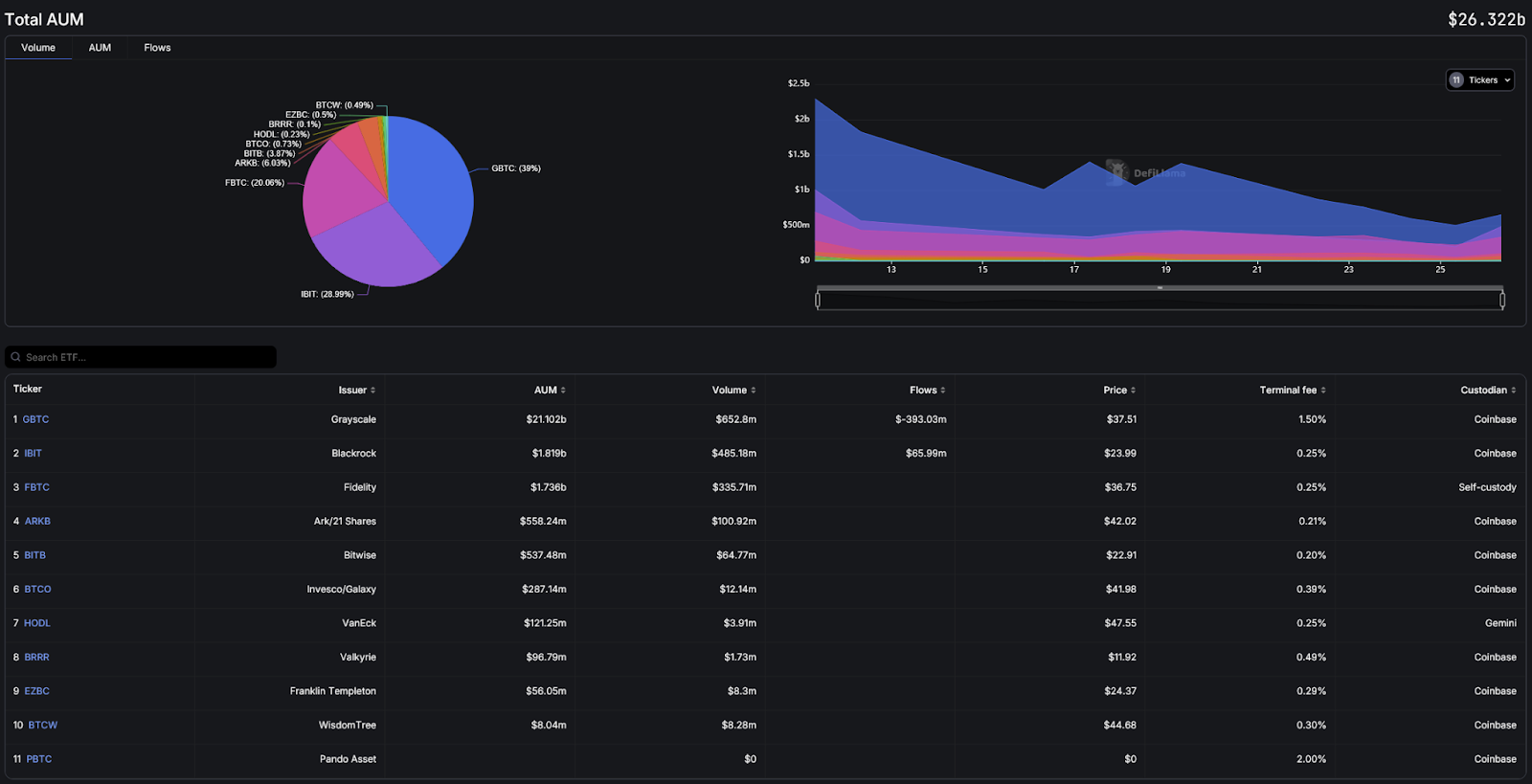Viewport: 1532px width, 784px height.
Task: Click the 2.00% terminal fee value
Action: pyautogui.click(x=1311, y=759)
